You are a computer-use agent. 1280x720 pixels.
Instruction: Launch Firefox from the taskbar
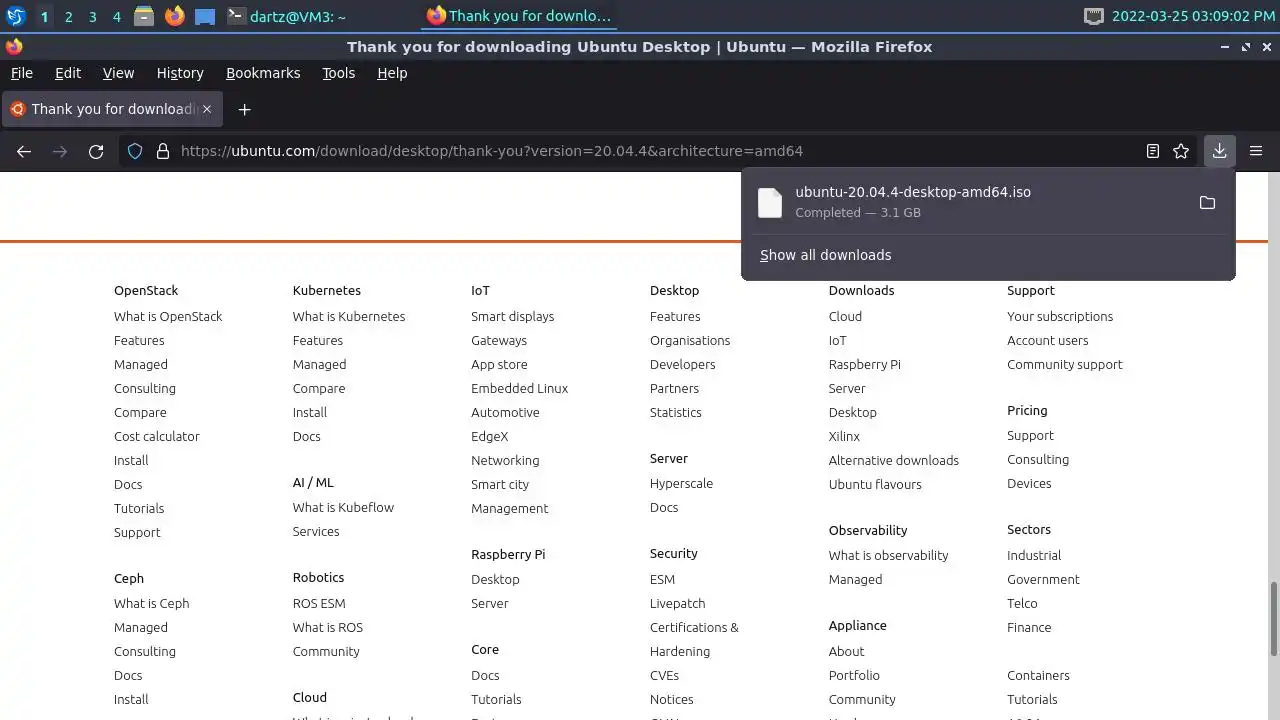(x=175, y=16)
